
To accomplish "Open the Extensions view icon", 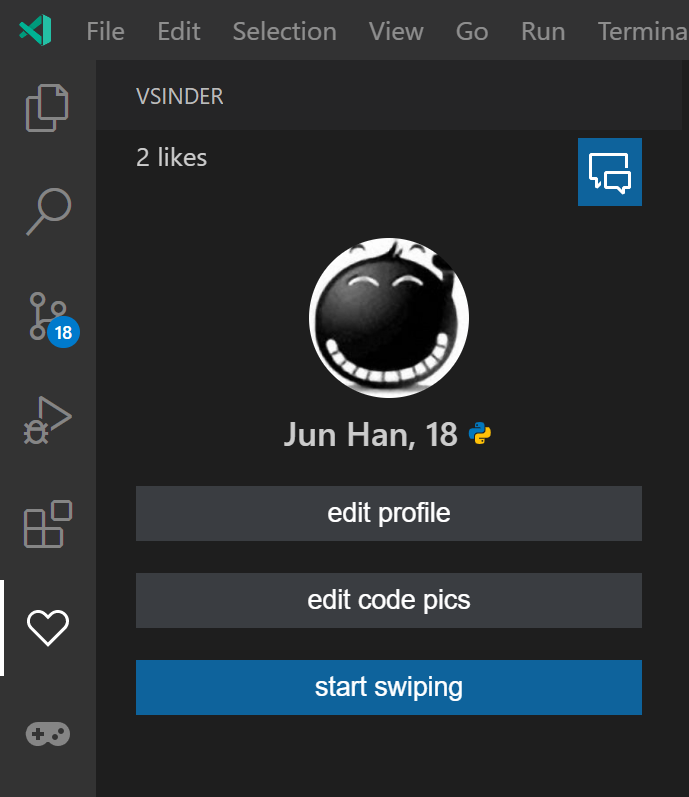I will pos(48,524).
